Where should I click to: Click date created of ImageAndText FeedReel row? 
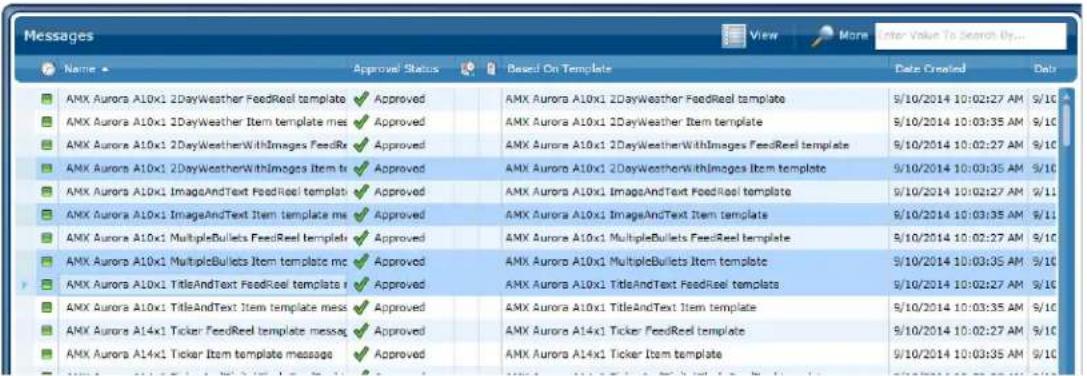(x=959, y=191)
